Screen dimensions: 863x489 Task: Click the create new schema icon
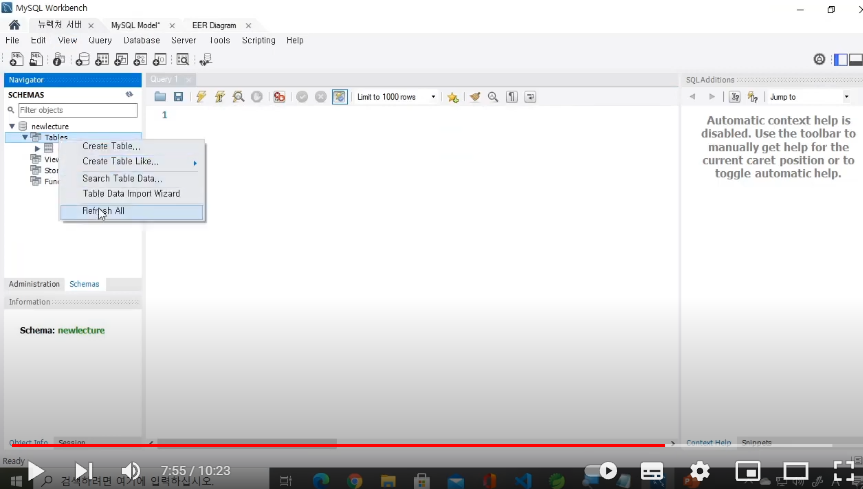(83, 59)
